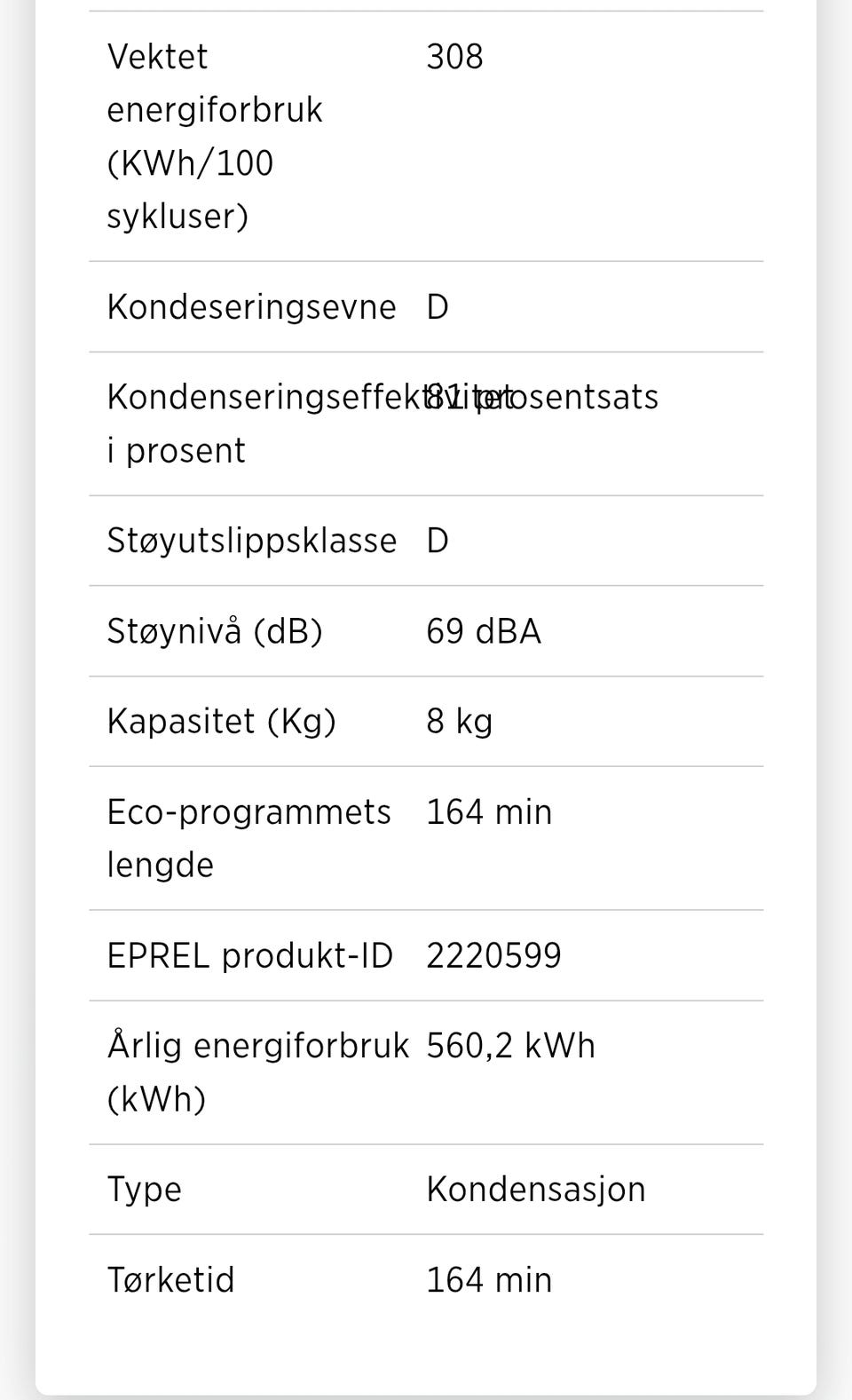Click the Støyutslippsklasse value D
852x1400 pixels.
[438, 541]
